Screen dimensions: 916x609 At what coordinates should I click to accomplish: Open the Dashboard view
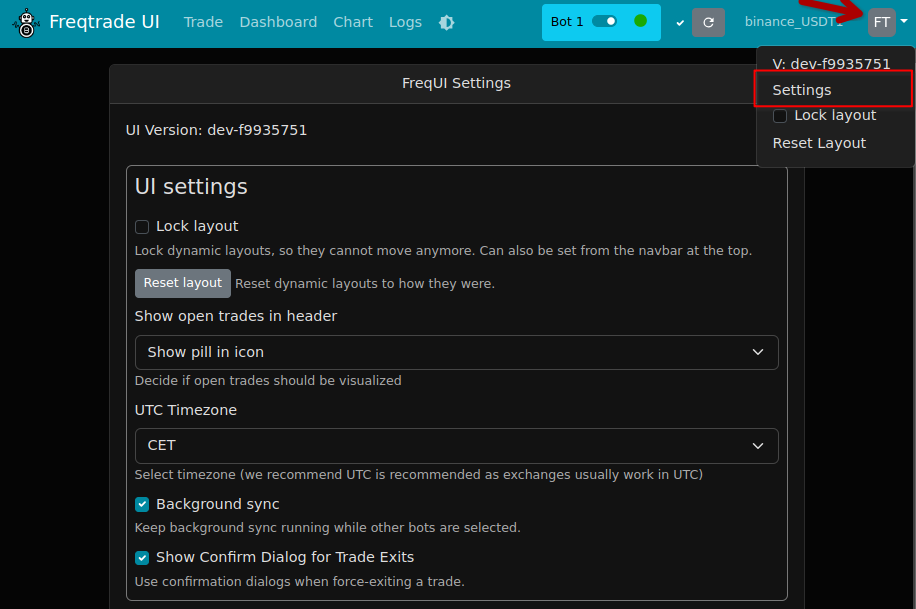coord(278,22)
